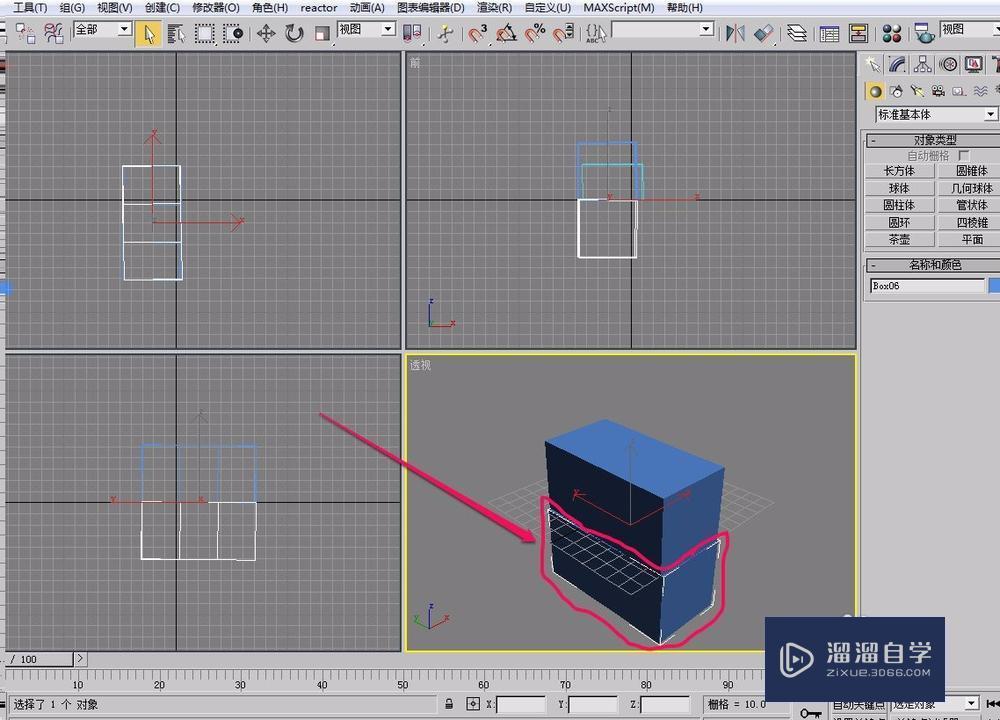Open the 标准基本体 primitives dropdown
The height and width of the screenshot is (720, 1000).
click(x=930, y=114)
